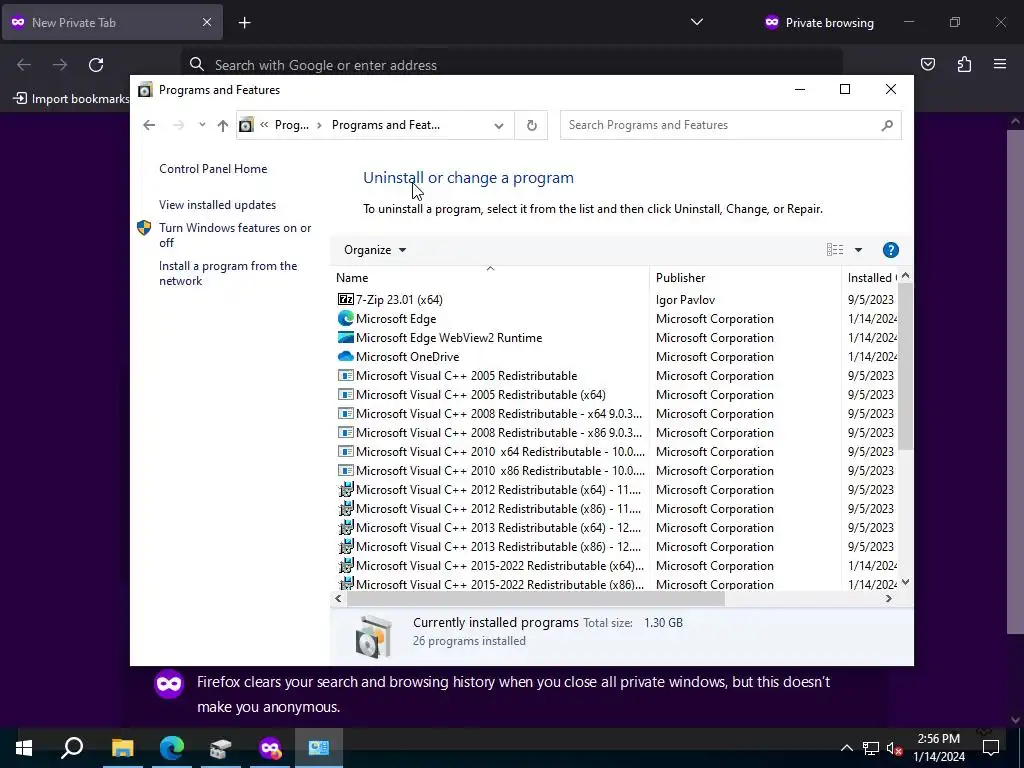Click Install a program from the network
1024x768 pixels.
click(228, 274)
